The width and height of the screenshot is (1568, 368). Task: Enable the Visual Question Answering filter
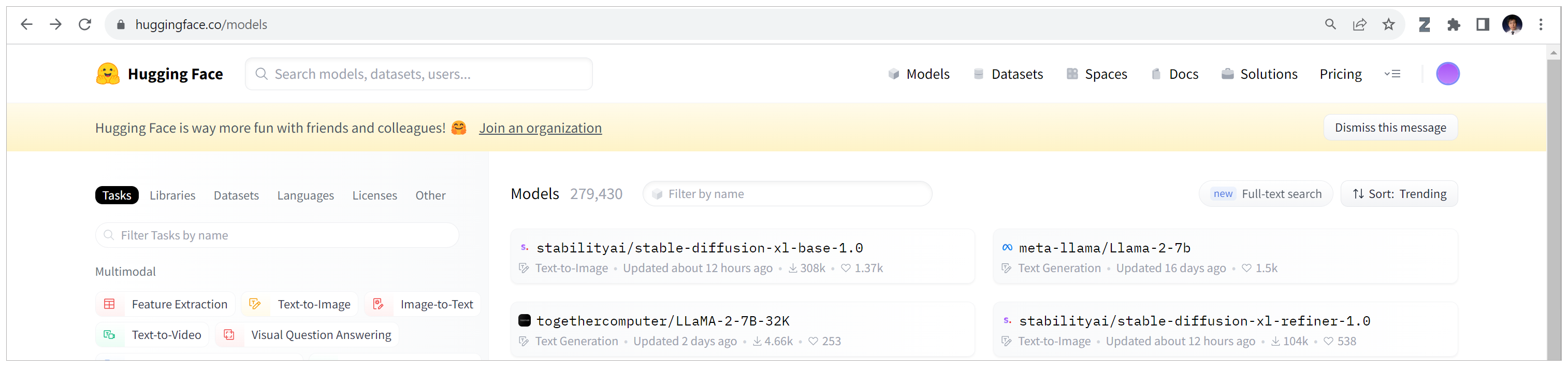308,334
